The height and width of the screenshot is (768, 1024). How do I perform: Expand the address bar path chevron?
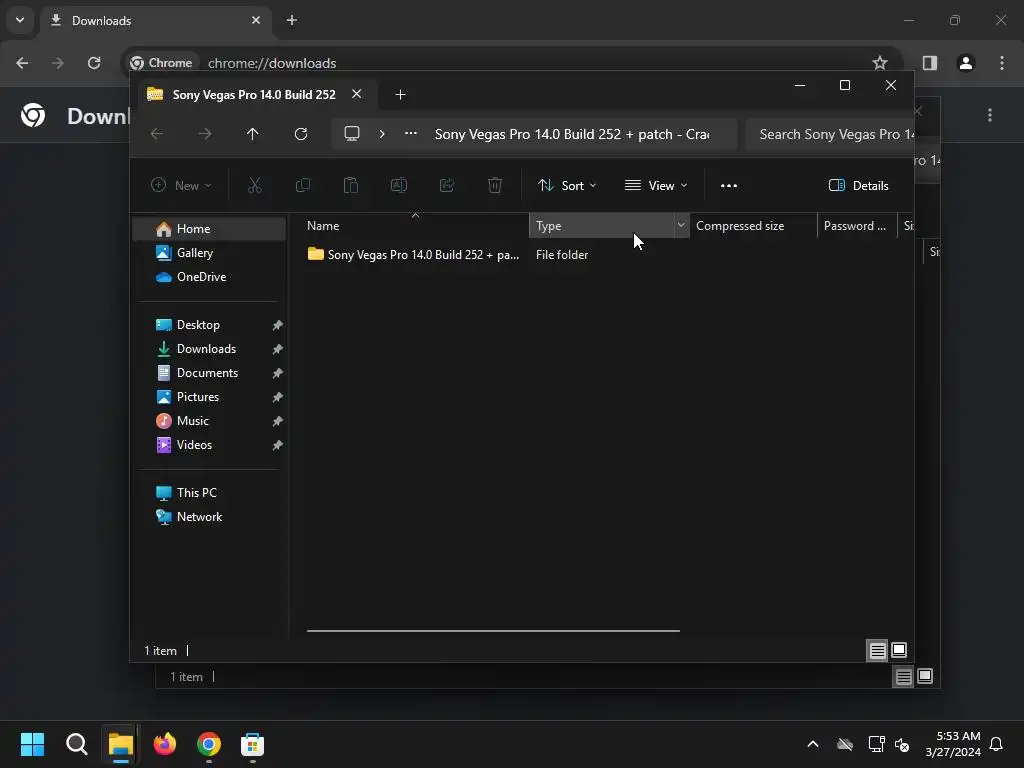click(x=382, y=134)
